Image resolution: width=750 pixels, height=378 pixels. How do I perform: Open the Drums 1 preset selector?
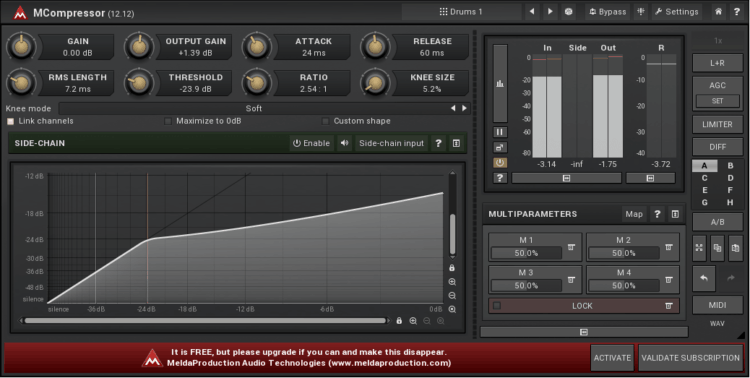pyautogui.click(x=461, y=12)
